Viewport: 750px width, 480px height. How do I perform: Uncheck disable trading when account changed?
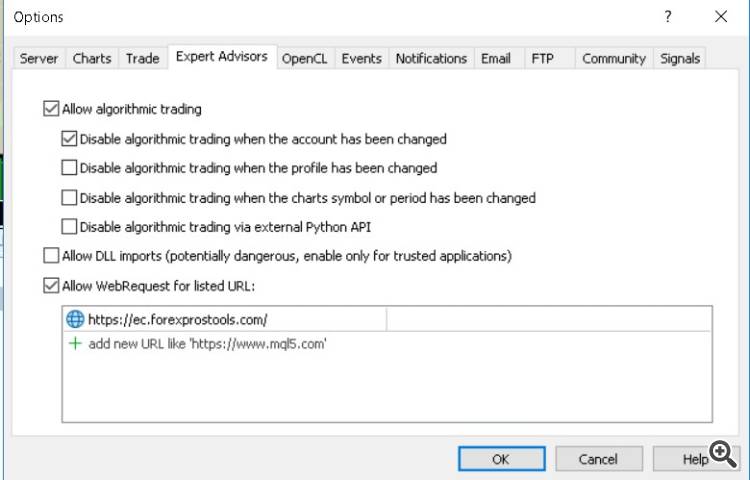69,139
